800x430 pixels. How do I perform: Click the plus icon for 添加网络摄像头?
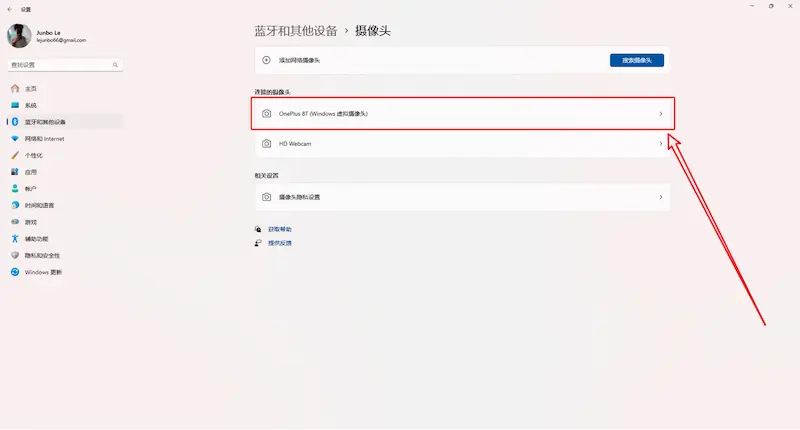(x=267, y=60)
